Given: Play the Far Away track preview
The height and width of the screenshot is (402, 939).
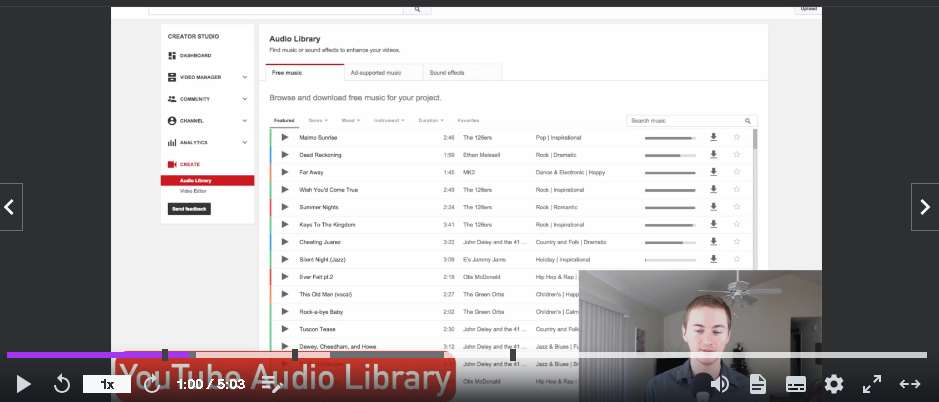Looking at the screenshot, I should tap(285, 172).
